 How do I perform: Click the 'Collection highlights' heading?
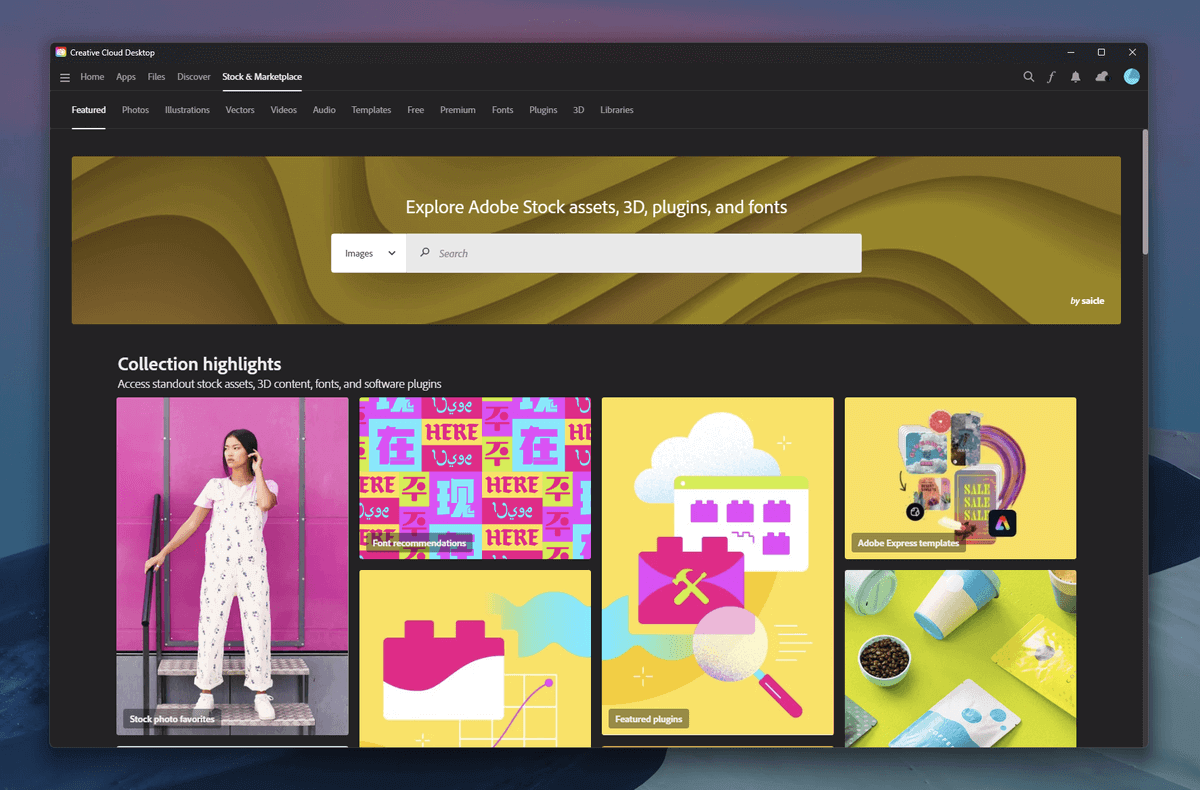pyautogui.click(x=199, y=364)
